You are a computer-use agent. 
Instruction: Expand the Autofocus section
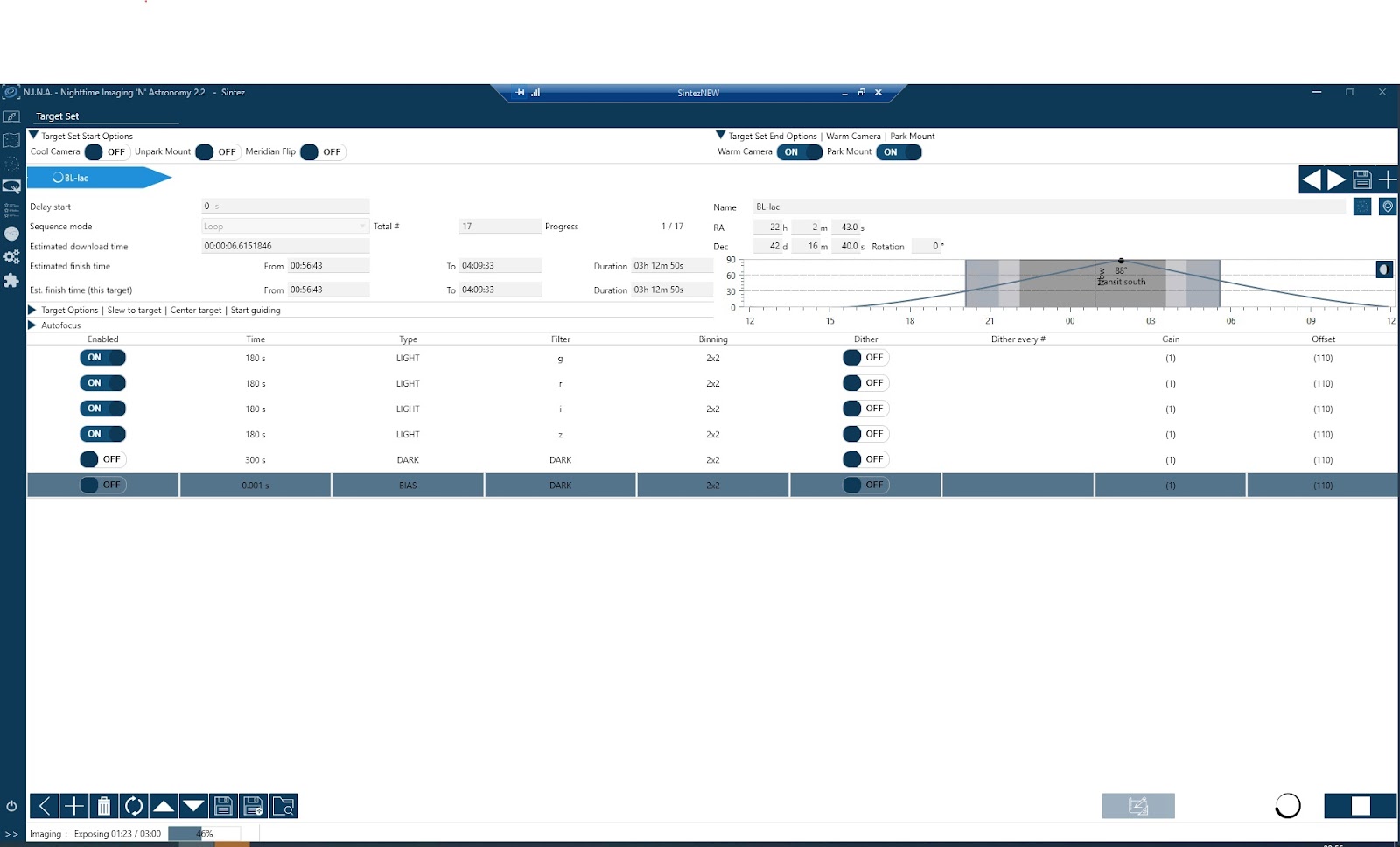(32, 325)
